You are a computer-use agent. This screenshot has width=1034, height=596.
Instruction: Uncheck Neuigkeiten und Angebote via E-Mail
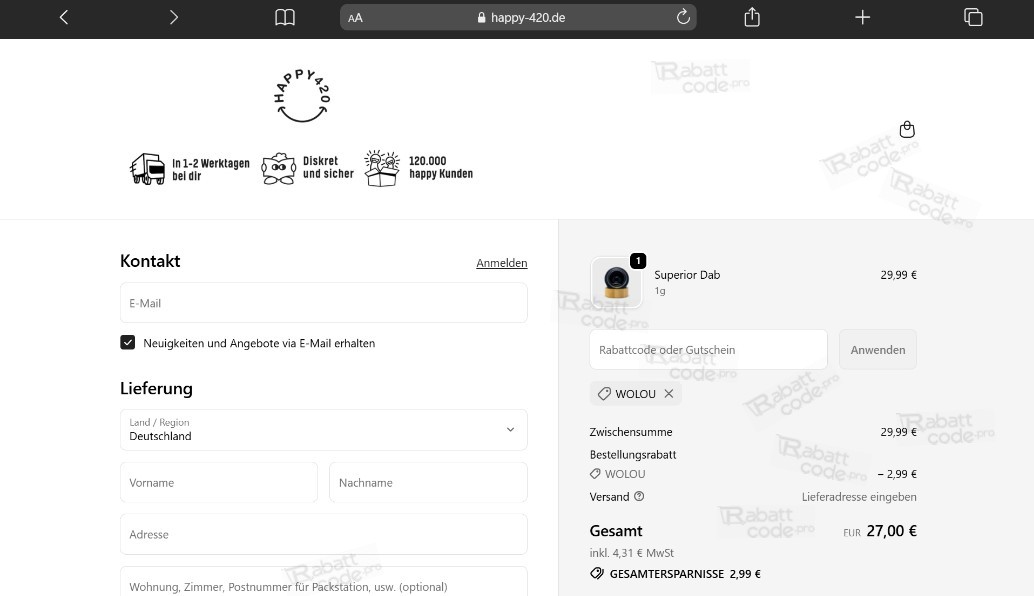tap(127, 342)
